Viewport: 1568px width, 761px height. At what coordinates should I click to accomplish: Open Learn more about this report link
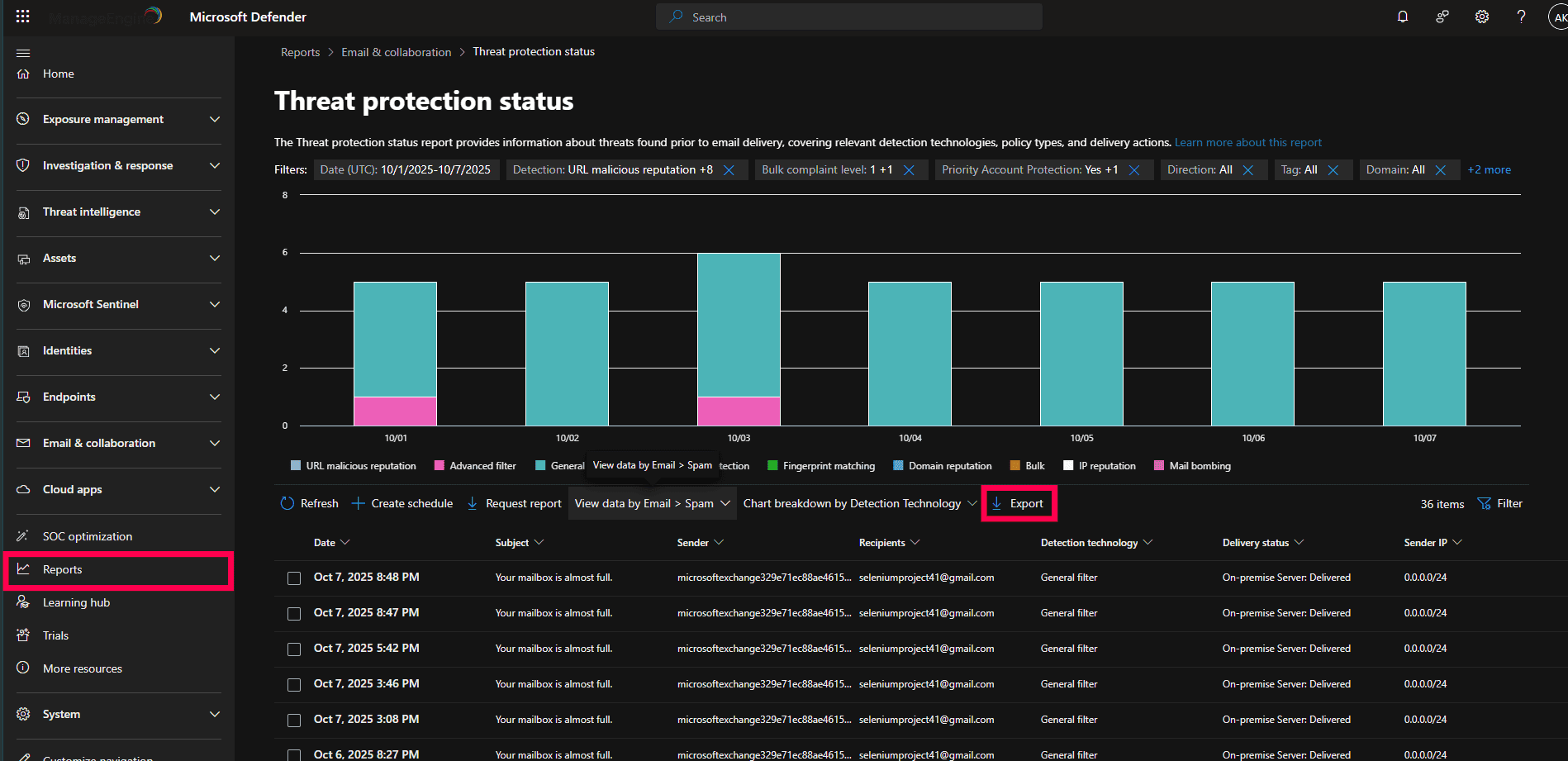1247,142
